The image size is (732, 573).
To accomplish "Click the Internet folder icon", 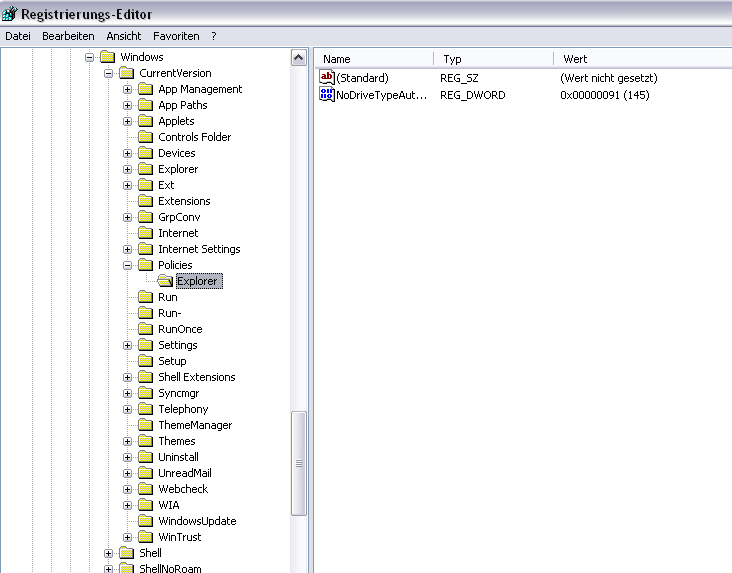I will pyautogui.click(x=146, y=233).
